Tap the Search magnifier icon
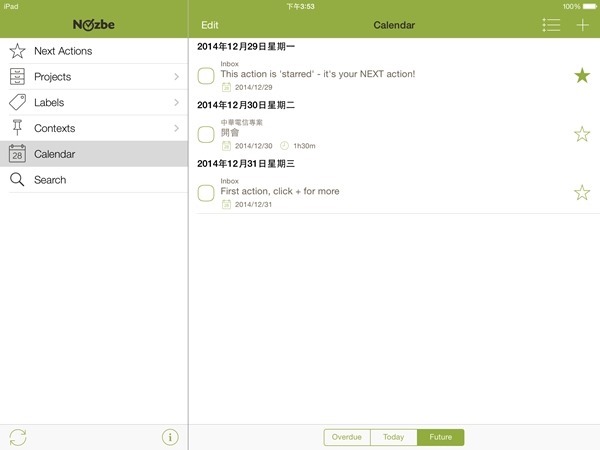This screenshot has height=450, width=600. tap(17, 179)
